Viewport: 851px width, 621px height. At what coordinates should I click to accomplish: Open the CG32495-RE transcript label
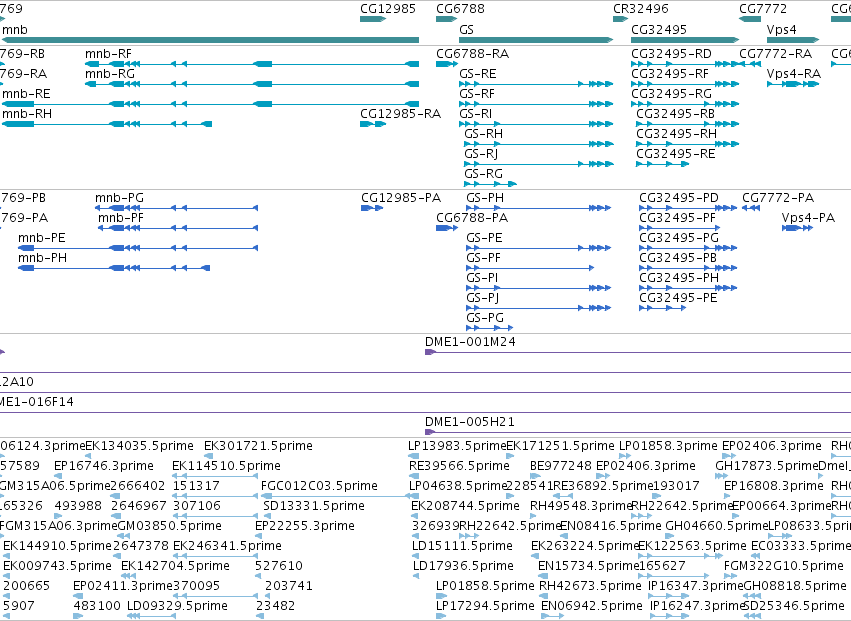click(x=676, y=154)
